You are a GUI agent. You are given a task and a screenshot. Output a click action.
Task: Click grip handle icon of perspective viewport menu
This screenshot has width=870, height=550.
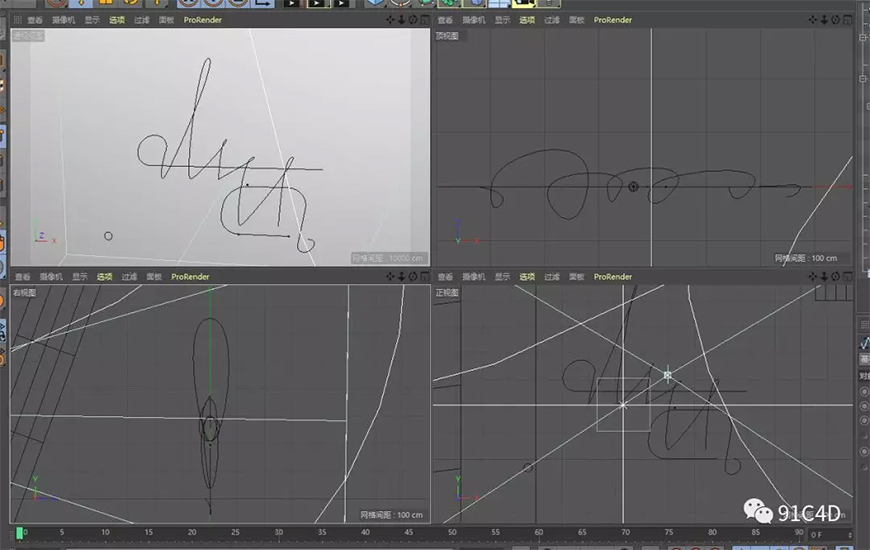(x=17, y=20)
